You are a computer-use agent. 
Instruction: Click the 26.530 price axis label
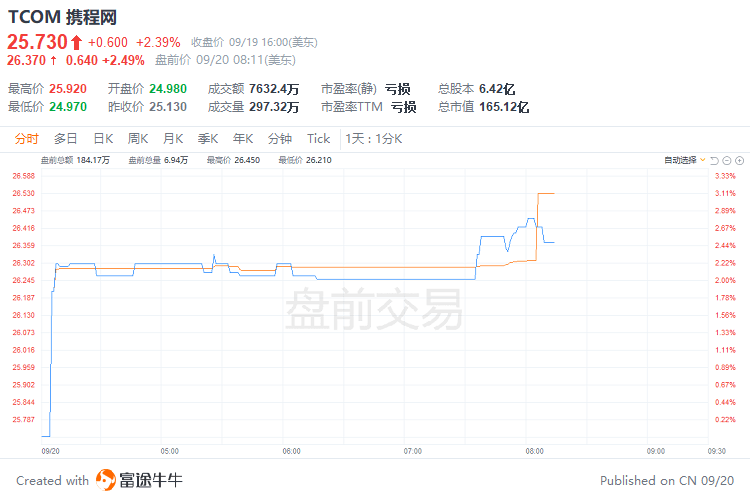(x=23, y=193)
